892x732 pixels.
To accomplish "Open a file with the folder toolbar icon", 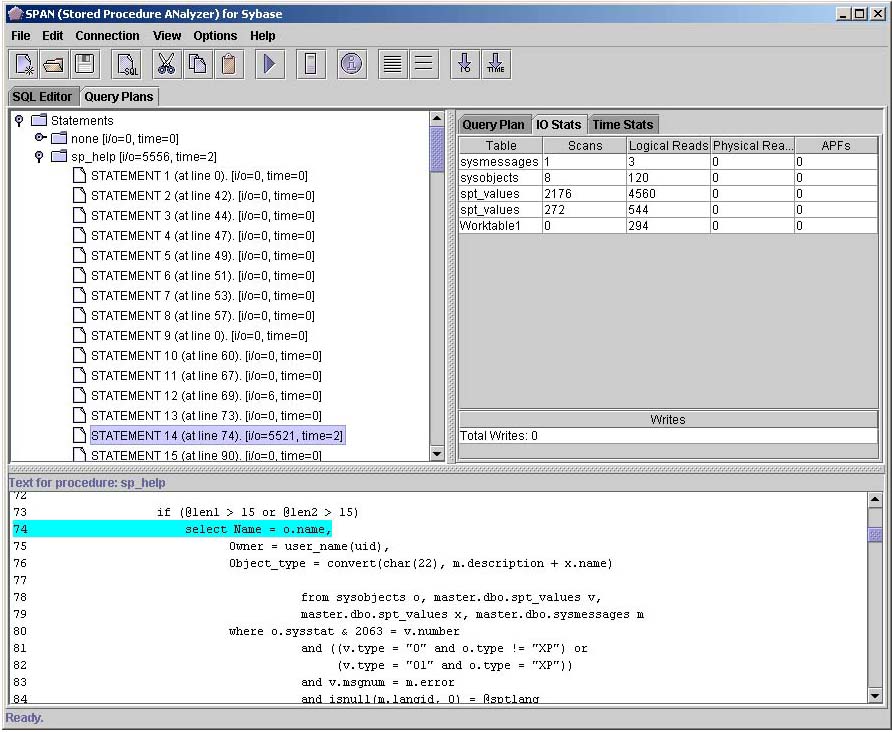I will (x=54, y=64).
